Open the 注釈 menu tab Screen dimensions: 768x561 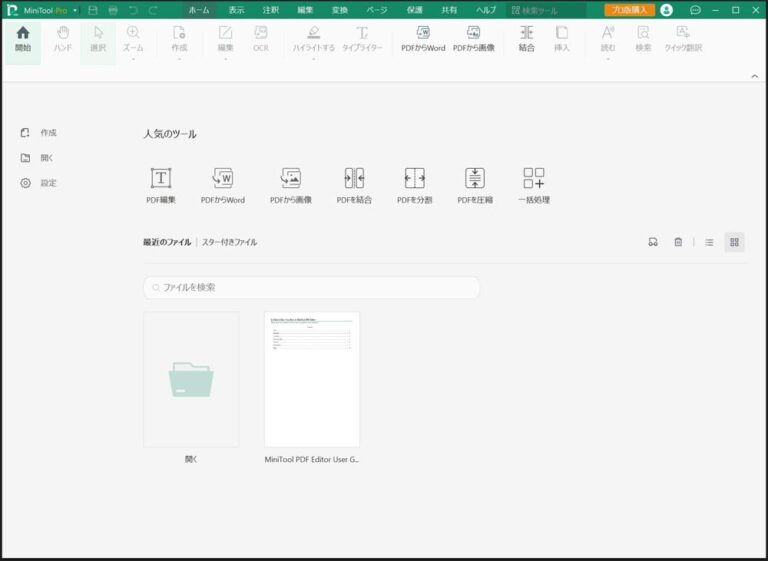[x=270, y=10]
